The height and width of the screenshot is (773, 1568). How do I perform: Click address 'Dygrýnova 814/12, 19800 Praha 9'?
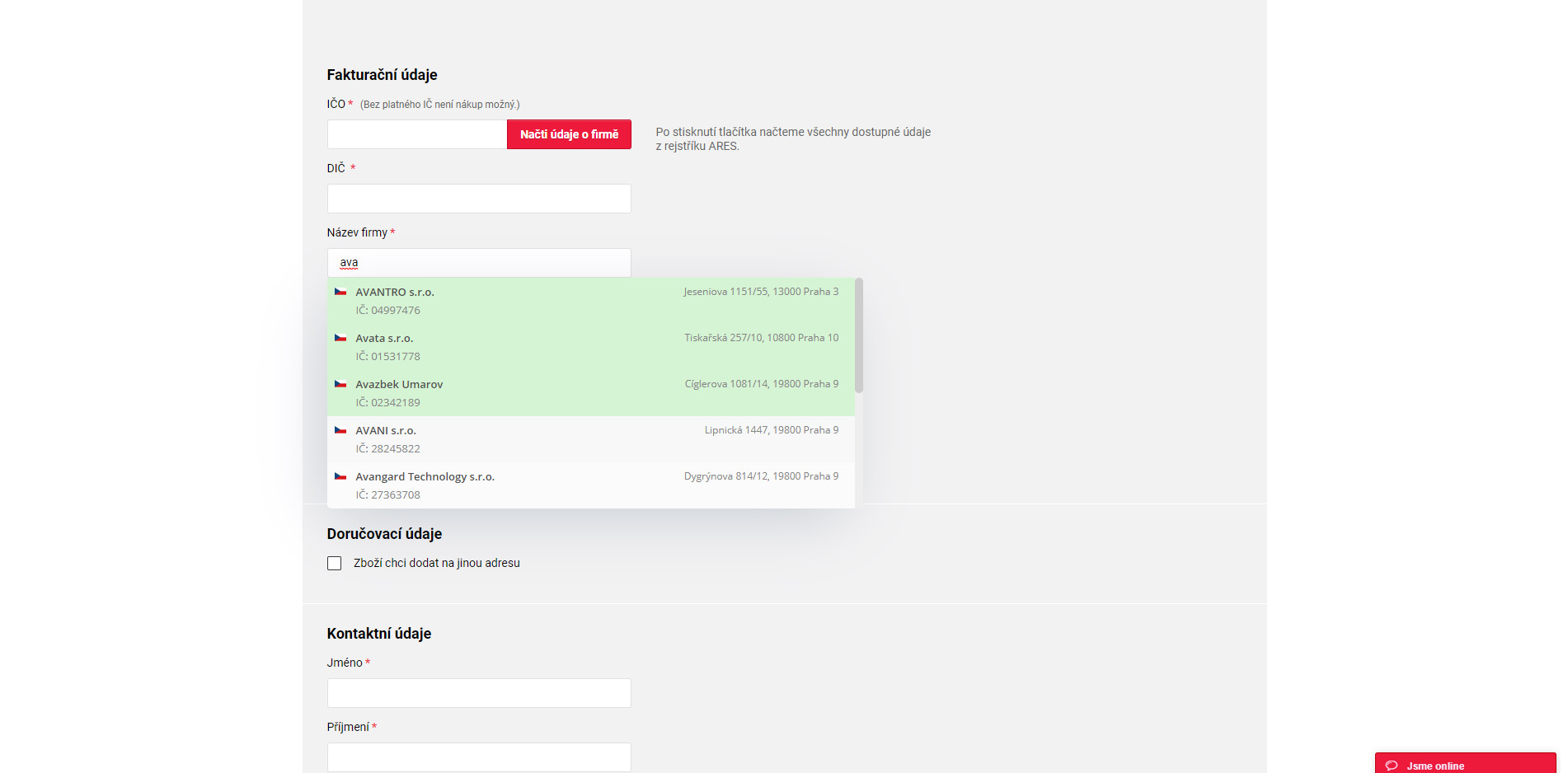tap(761, 476)
